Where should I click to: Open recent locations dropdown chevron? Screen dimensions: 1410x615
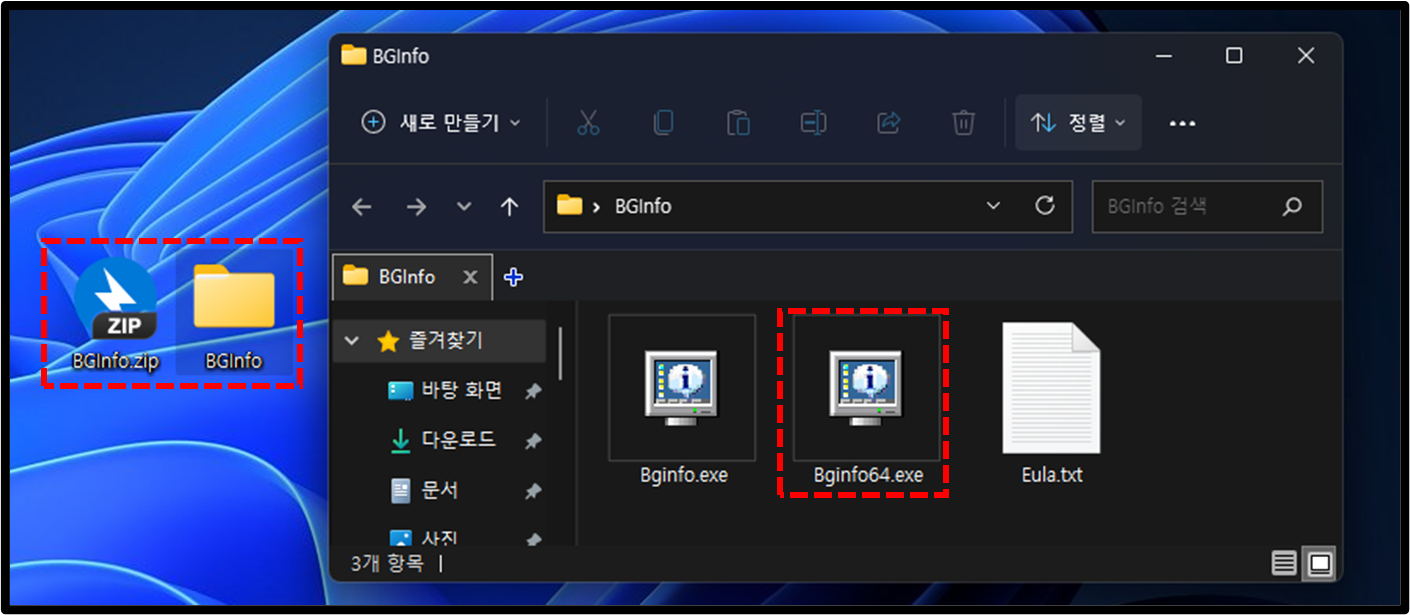click(463, 207)
